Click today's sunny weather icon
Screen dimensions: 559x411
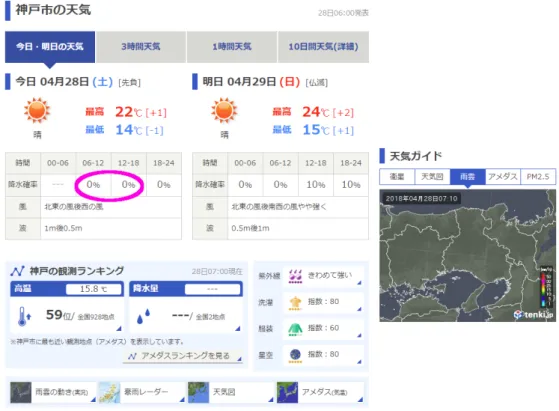pos(37,111)
